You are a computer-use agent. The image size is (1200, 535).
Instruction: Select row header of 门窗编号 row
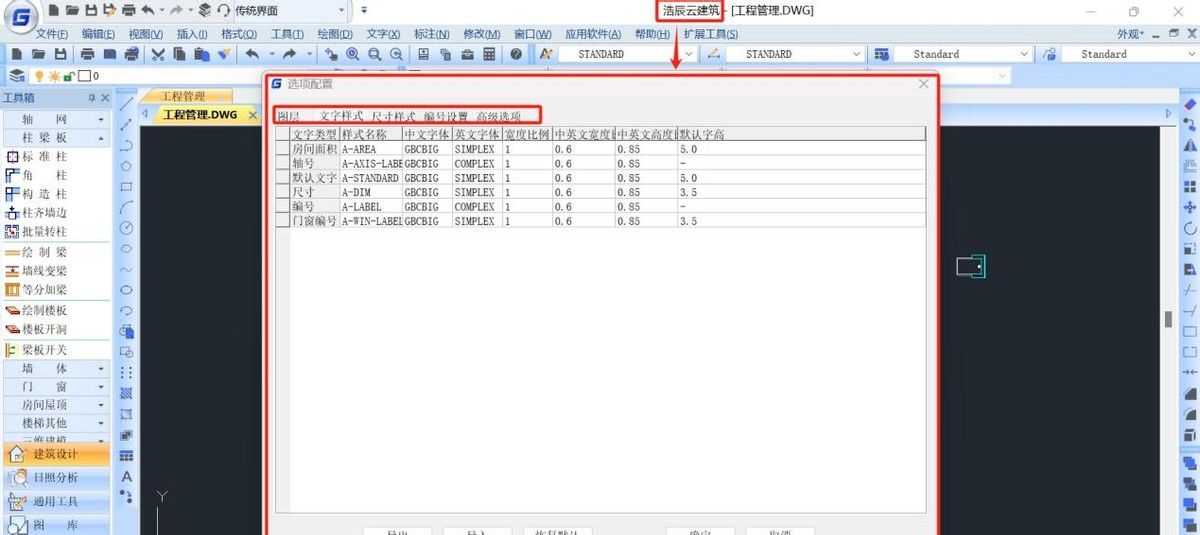[282, 221]
